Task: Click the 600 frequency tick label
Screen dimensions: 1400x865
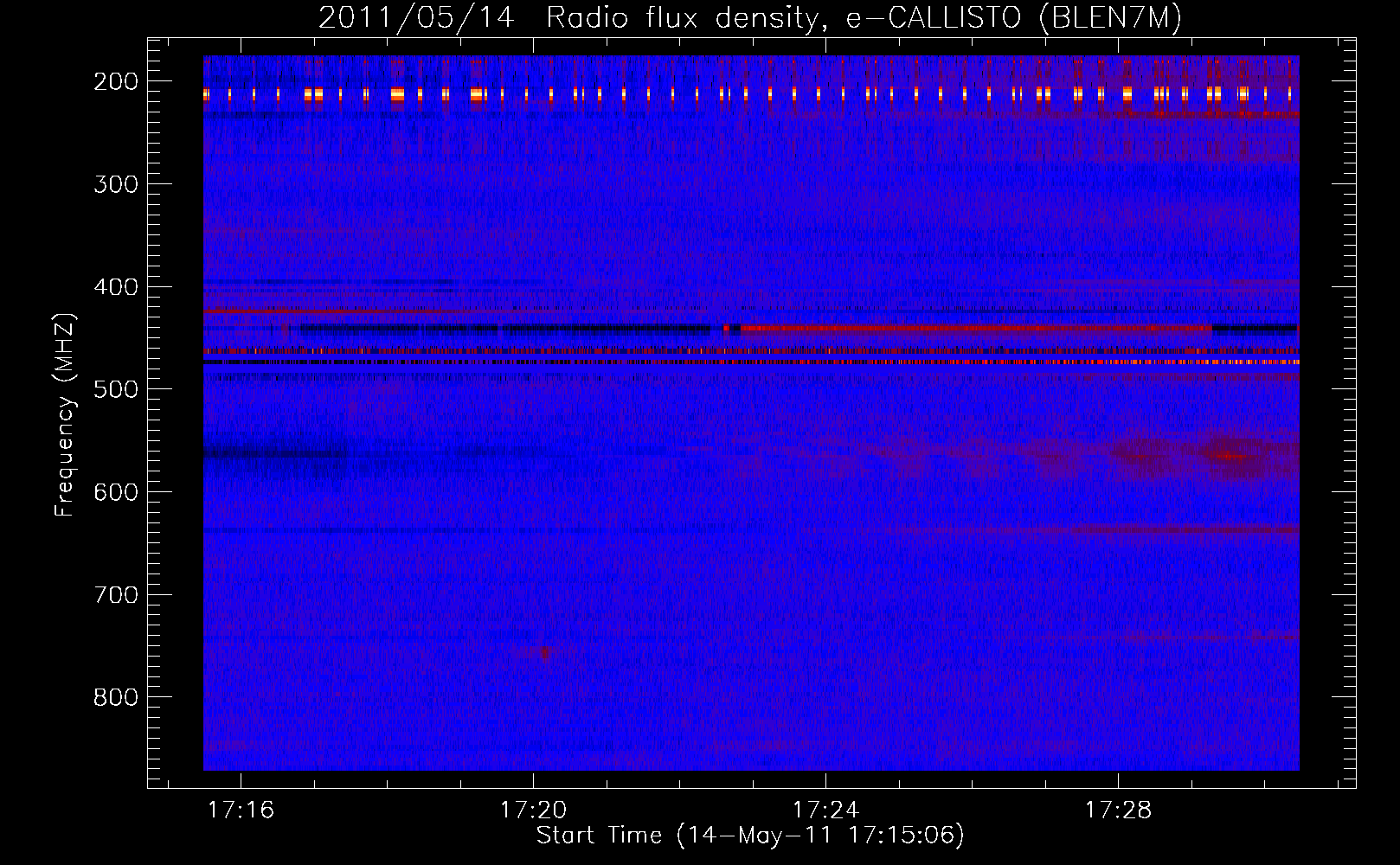Action: [116, 492]
